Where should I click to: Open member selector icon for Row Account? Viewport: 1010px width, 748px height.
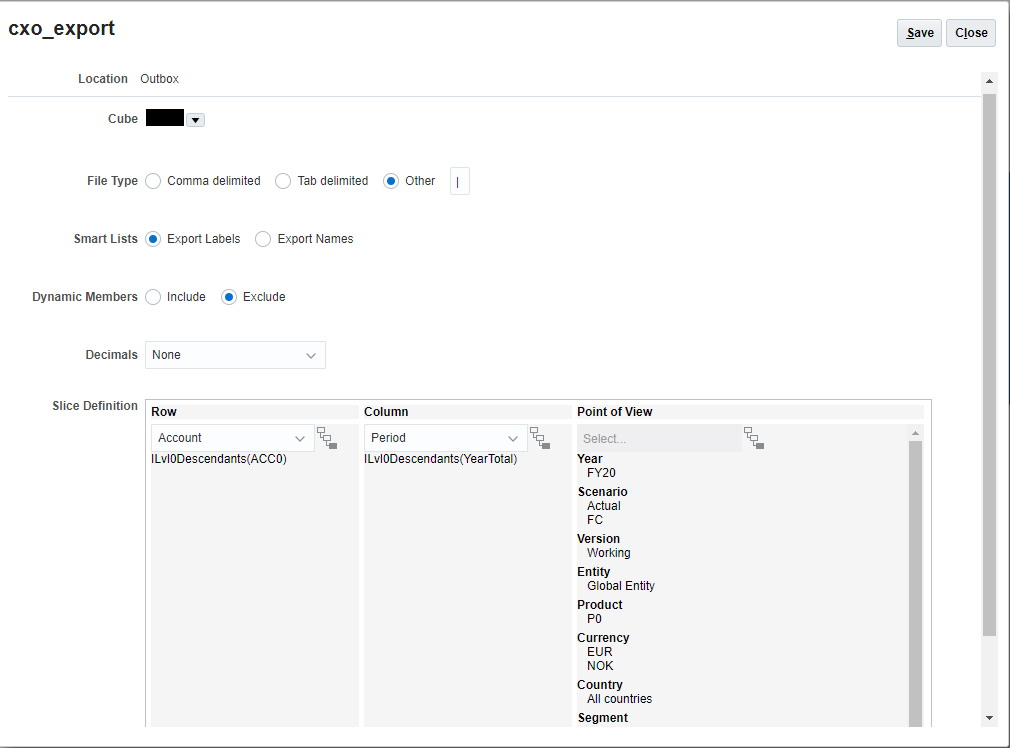pyautogui.click(x=327, y=438)
